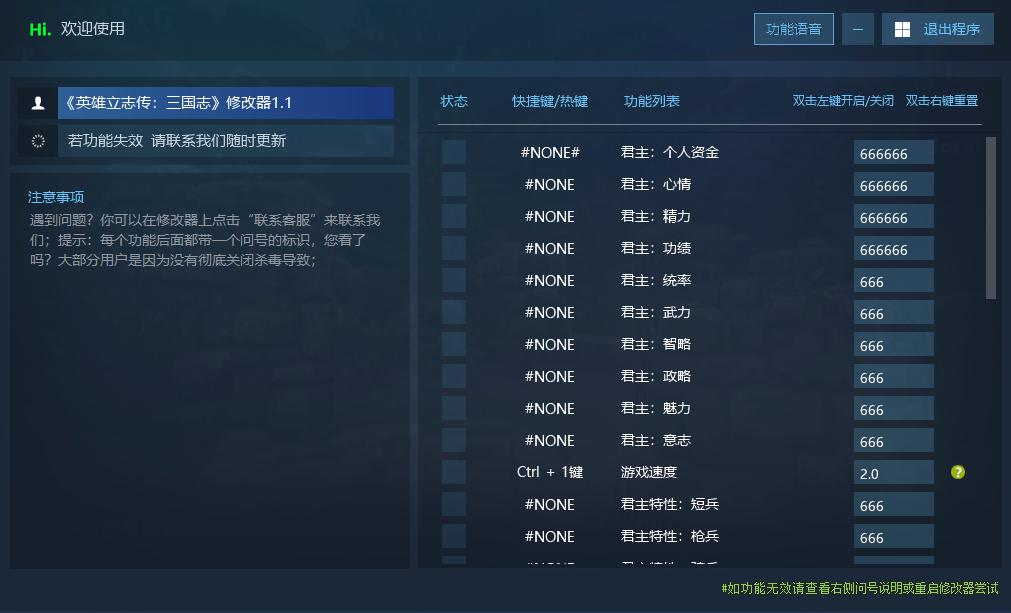Viewport: 1011px width, 613px height.
Task: Toggle status box for 君主：意志
Action: pos(454,440)
